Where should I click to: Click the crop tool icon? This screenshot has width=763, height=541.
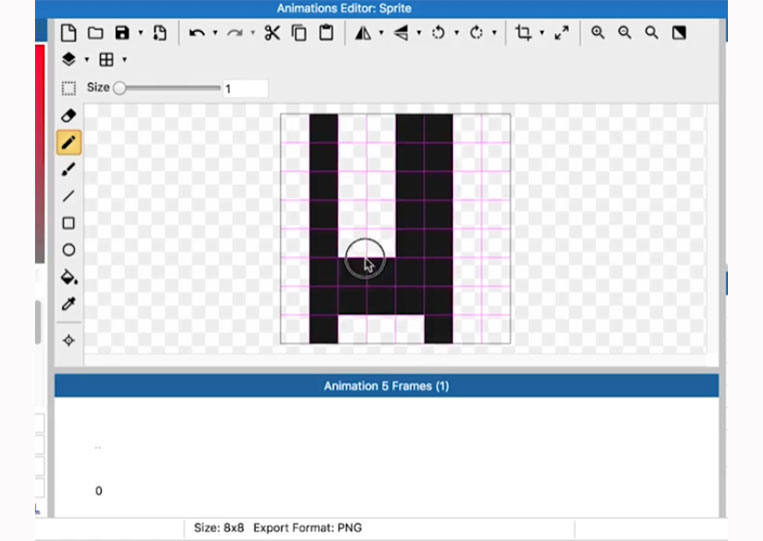coord(523,33)
